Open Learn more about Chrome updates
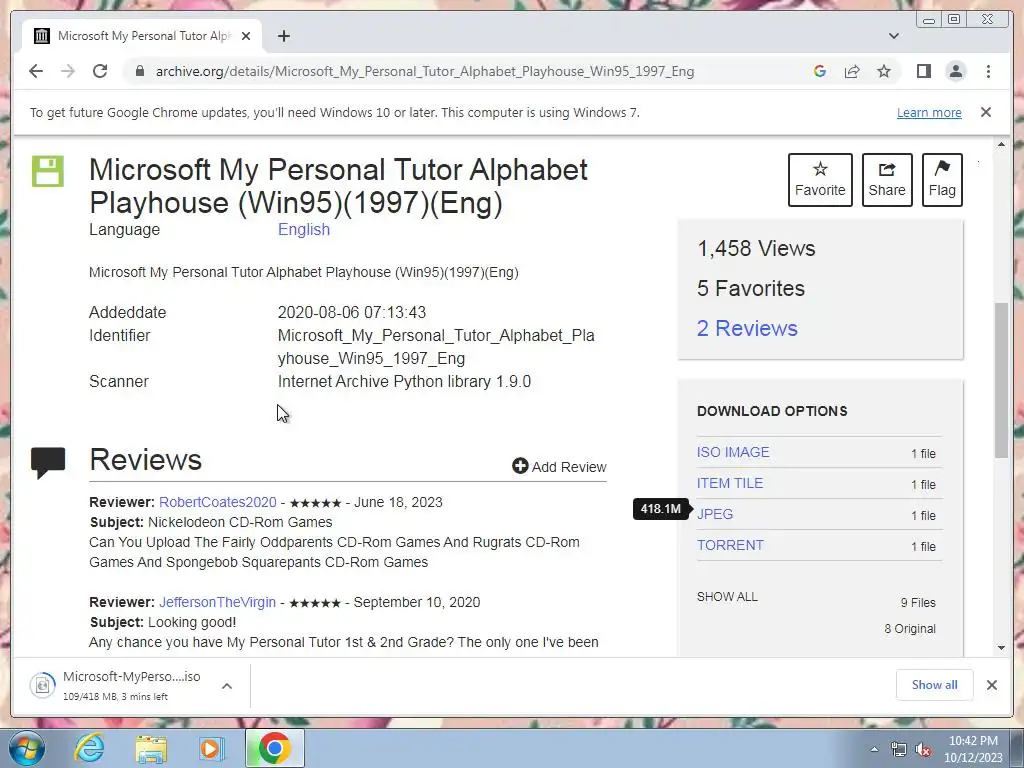The width and height of the screenshot is (1024, 768). pyautogui.click(x=929, y=112)
